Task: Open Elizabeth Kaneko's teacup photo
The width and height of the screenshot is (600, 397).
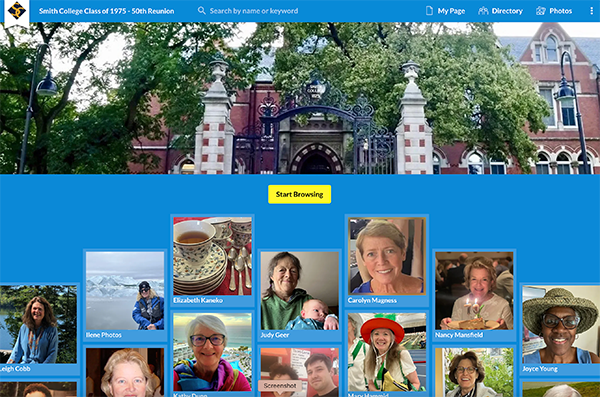Action: tap(212, 256)
